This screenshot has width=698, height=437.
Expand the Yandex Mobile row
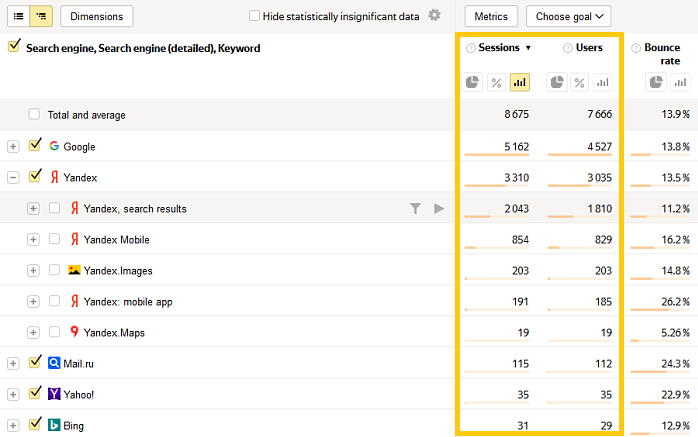point(33,239)
